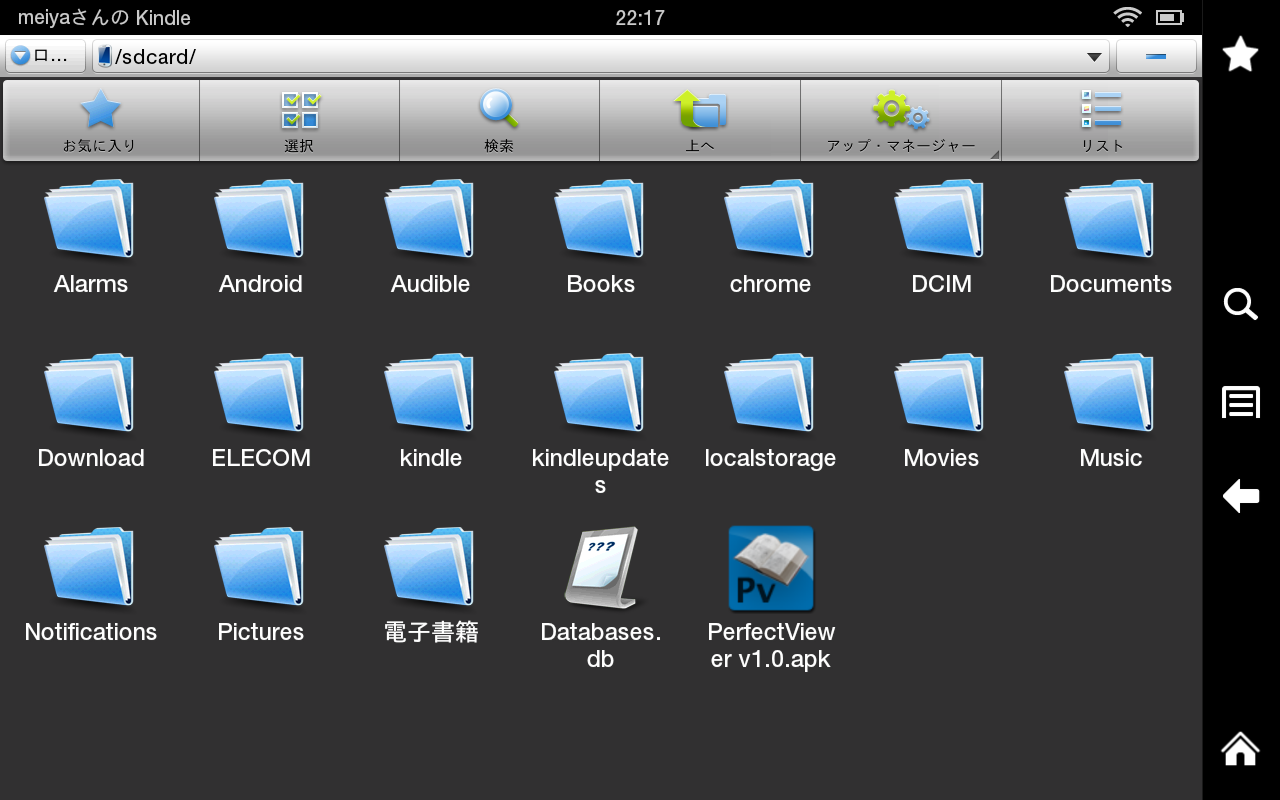Open the Alarms folder
Viewport: 1280px width, 800px height.
(91, 237)
